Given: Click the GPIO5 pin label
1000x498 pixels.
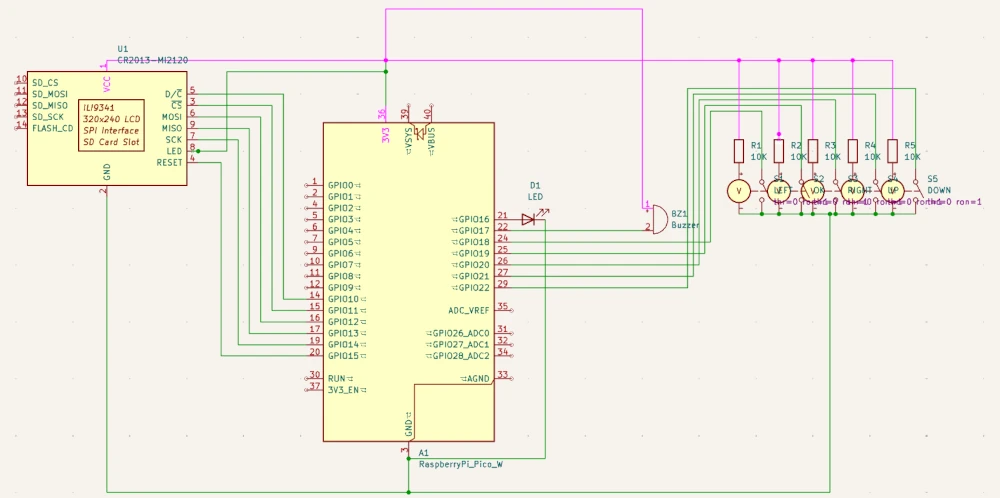Looking at the screenshot, I should tap(341, 242).
